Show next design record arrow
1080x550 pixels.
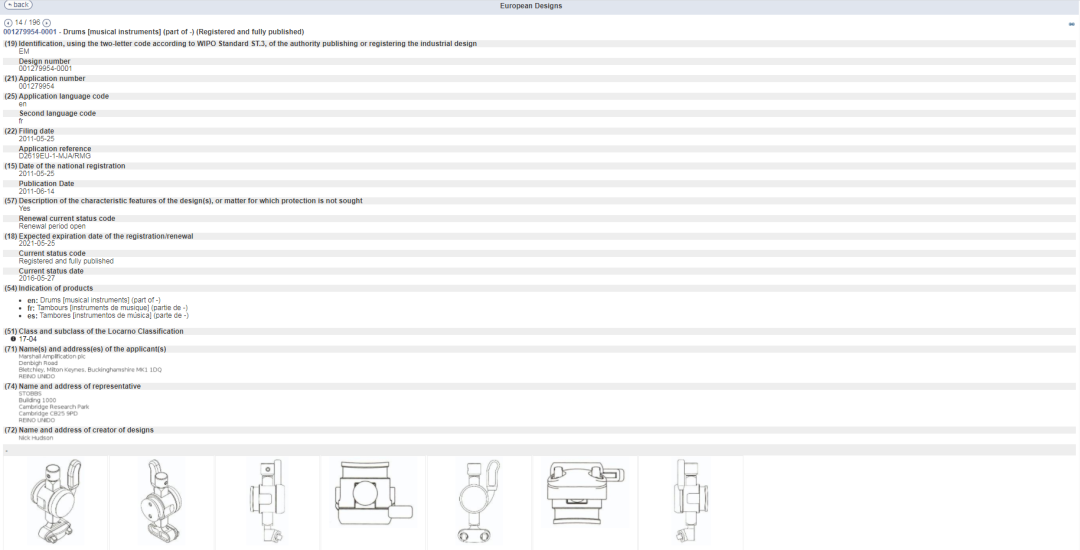pos(47,23)
